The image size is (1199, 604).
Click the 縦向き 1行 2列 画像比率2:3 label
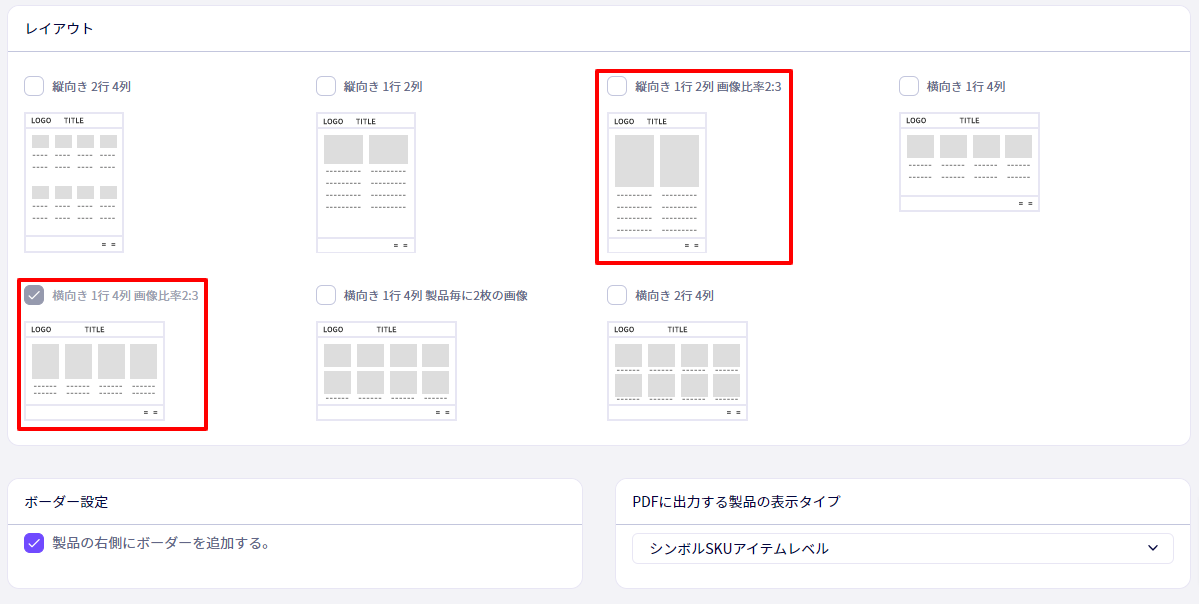pyautogui.click(x=708, y=87)
